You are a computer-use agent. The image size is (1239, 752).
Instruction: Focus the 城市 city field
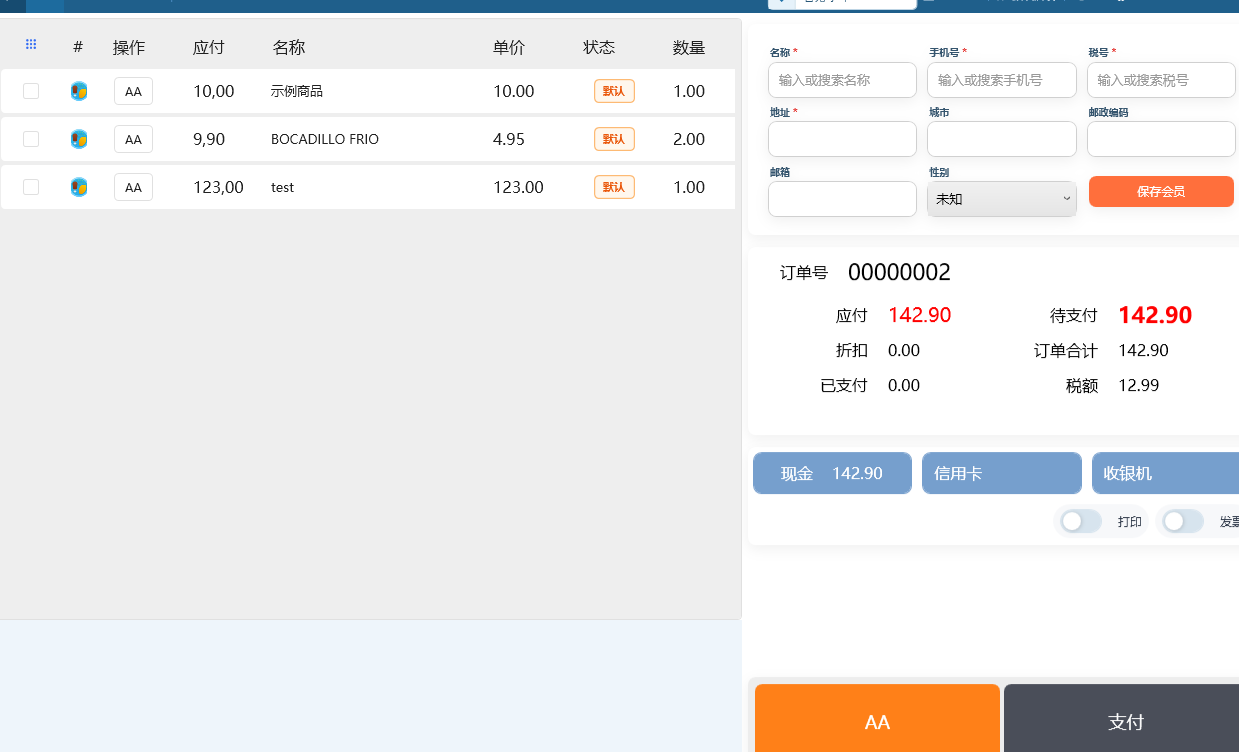tap(1002, 139)
